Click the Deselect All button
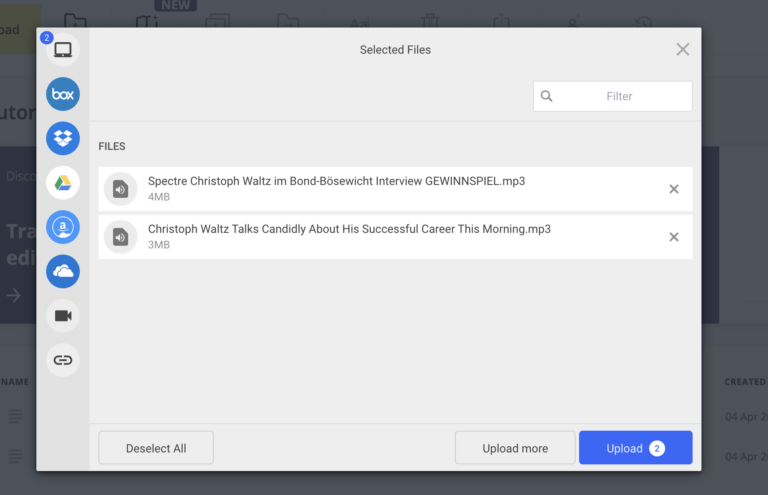 pos(156,448)
